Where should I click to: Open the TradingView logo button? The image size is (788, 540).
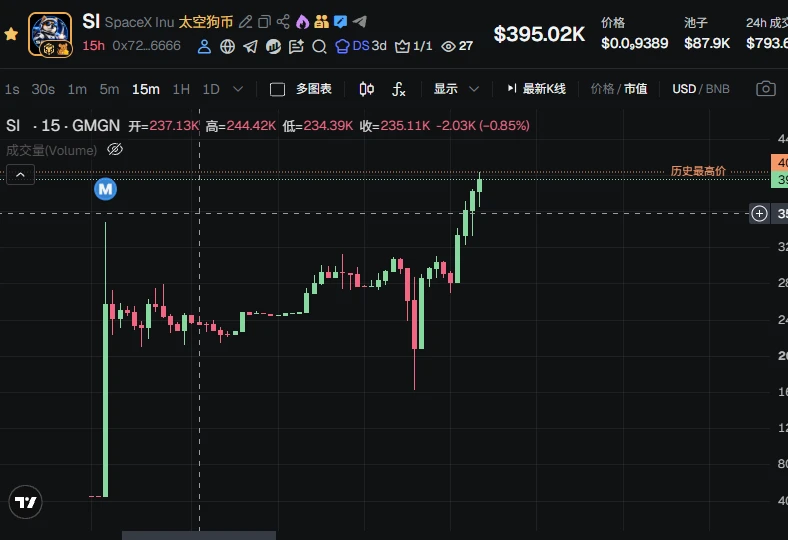[26, 502]
